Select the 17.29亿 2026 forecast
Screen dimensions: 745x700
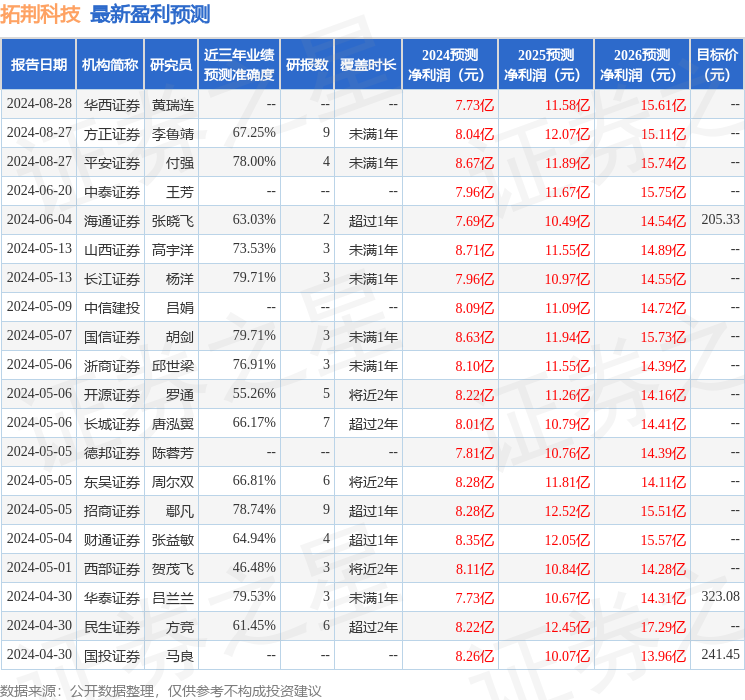tap(663, 627)
